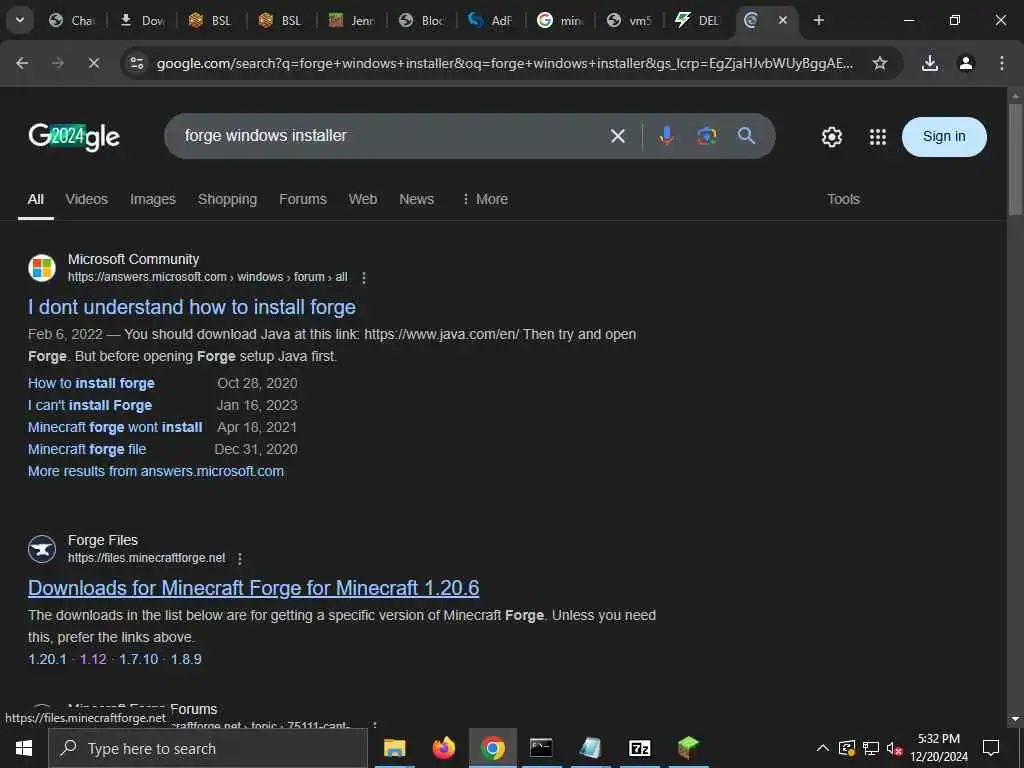Viewport: 1024px width, 768px height.
Task: Click the Google logo
Action: (74, 136)
